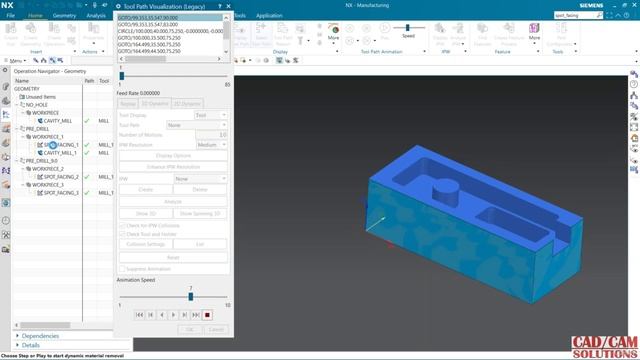Open More in the Display ribbon group
This screenshot has width=640, height=360.
click(333, 33)
